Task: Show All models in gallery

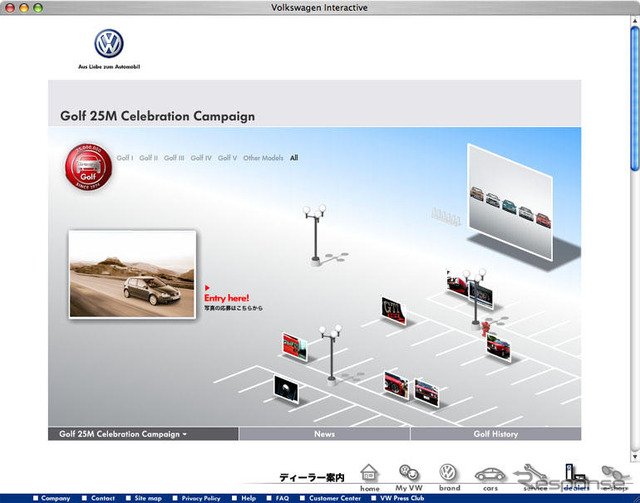Action: 294,158
